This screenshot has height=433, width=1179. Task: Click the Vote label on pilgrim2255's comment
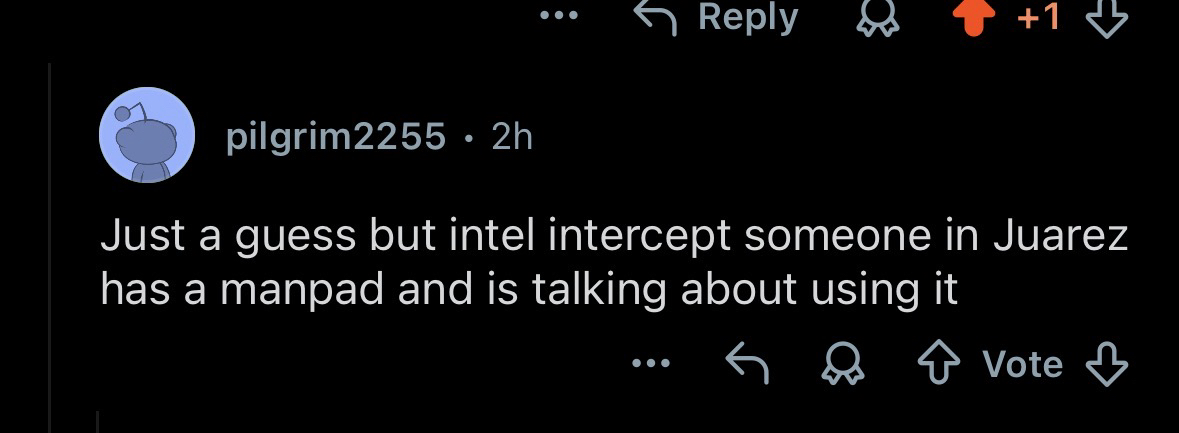click(1020, 364)
